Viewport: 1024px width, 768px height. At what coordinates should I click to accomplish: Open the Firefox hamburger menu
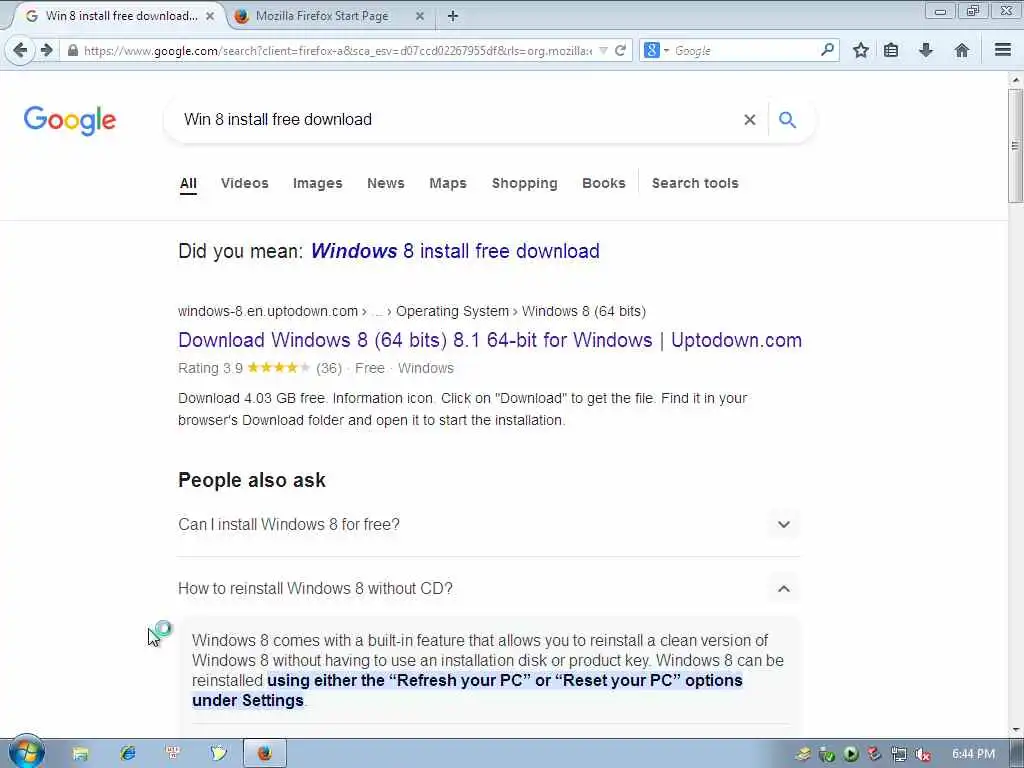tap(1003, 50)
